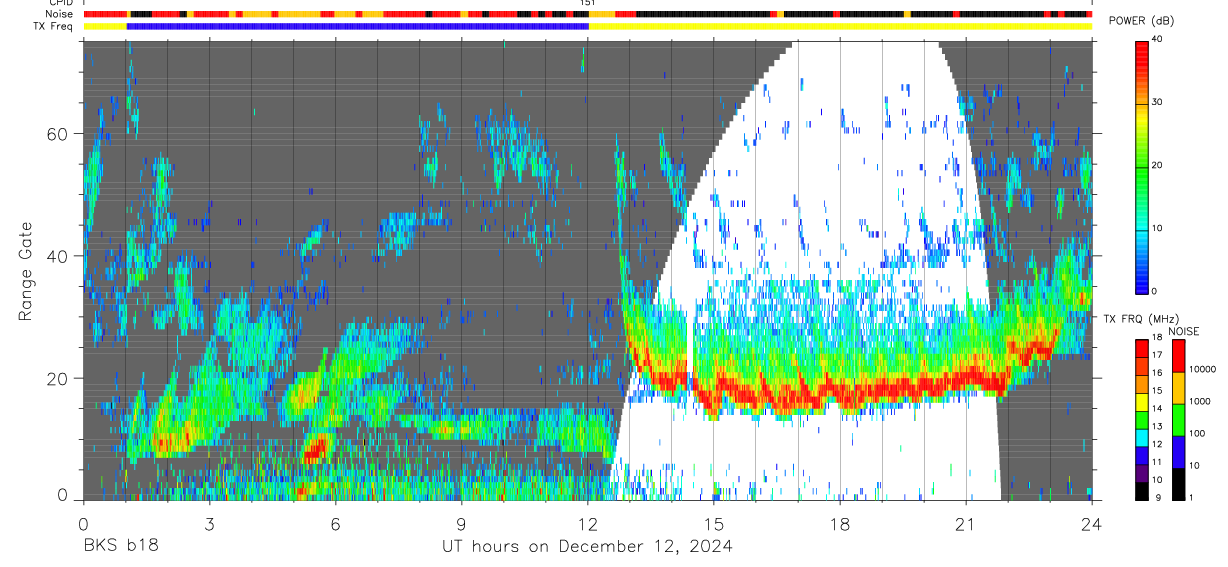Click the '18' hour tick label on time axis
This screenshot has height=567, width=1228.
coord(840,524)
